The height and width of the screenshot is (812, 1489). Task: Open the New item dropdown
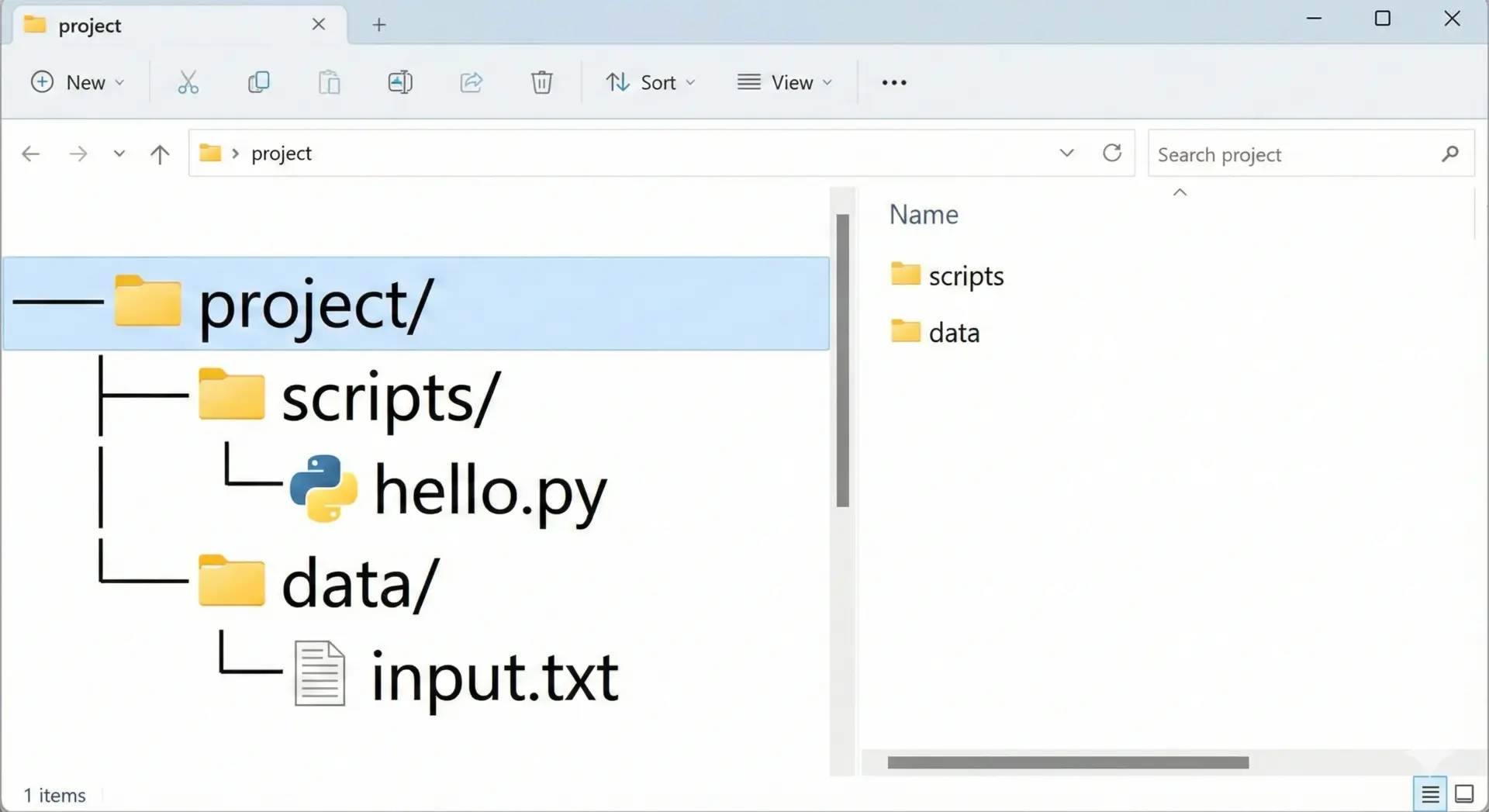[x=78, y=82]
